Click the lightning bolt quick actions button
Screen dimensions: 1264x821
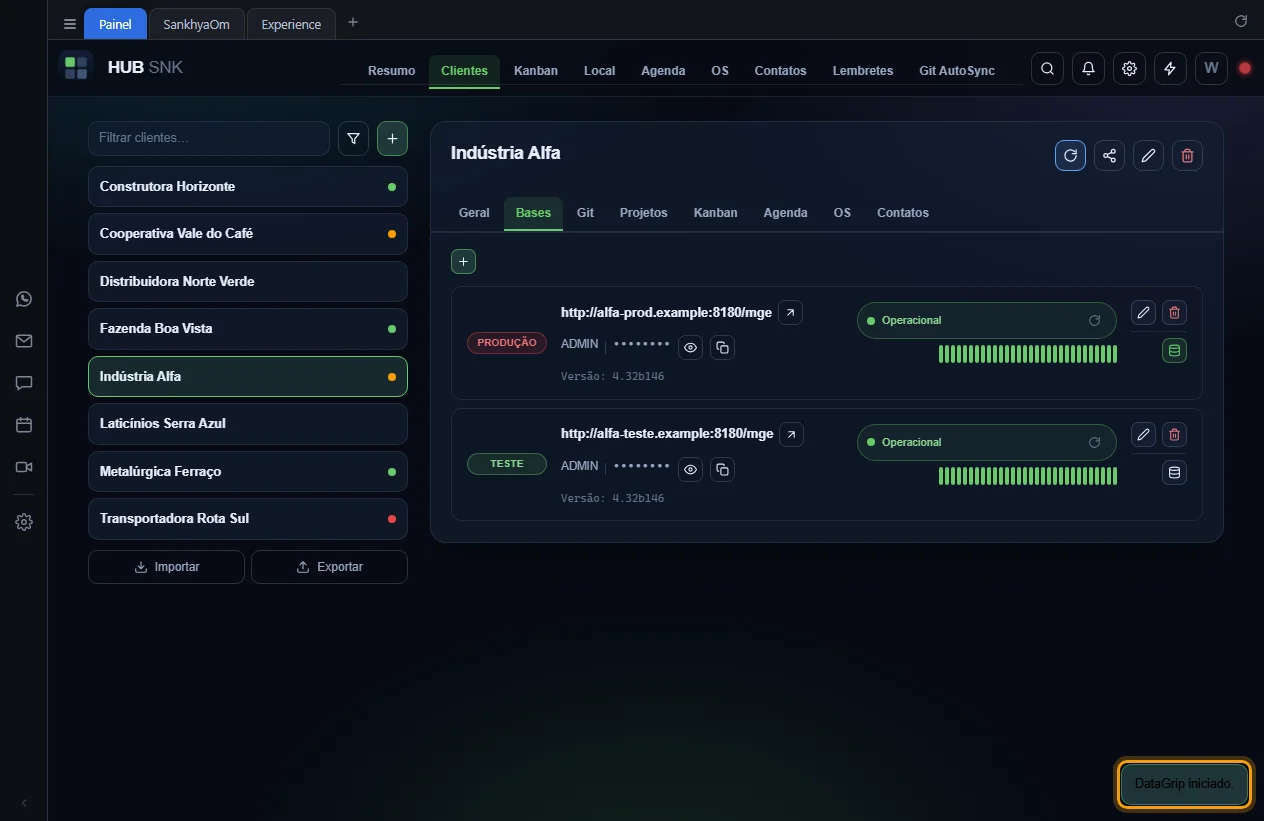pos(1170,69)
